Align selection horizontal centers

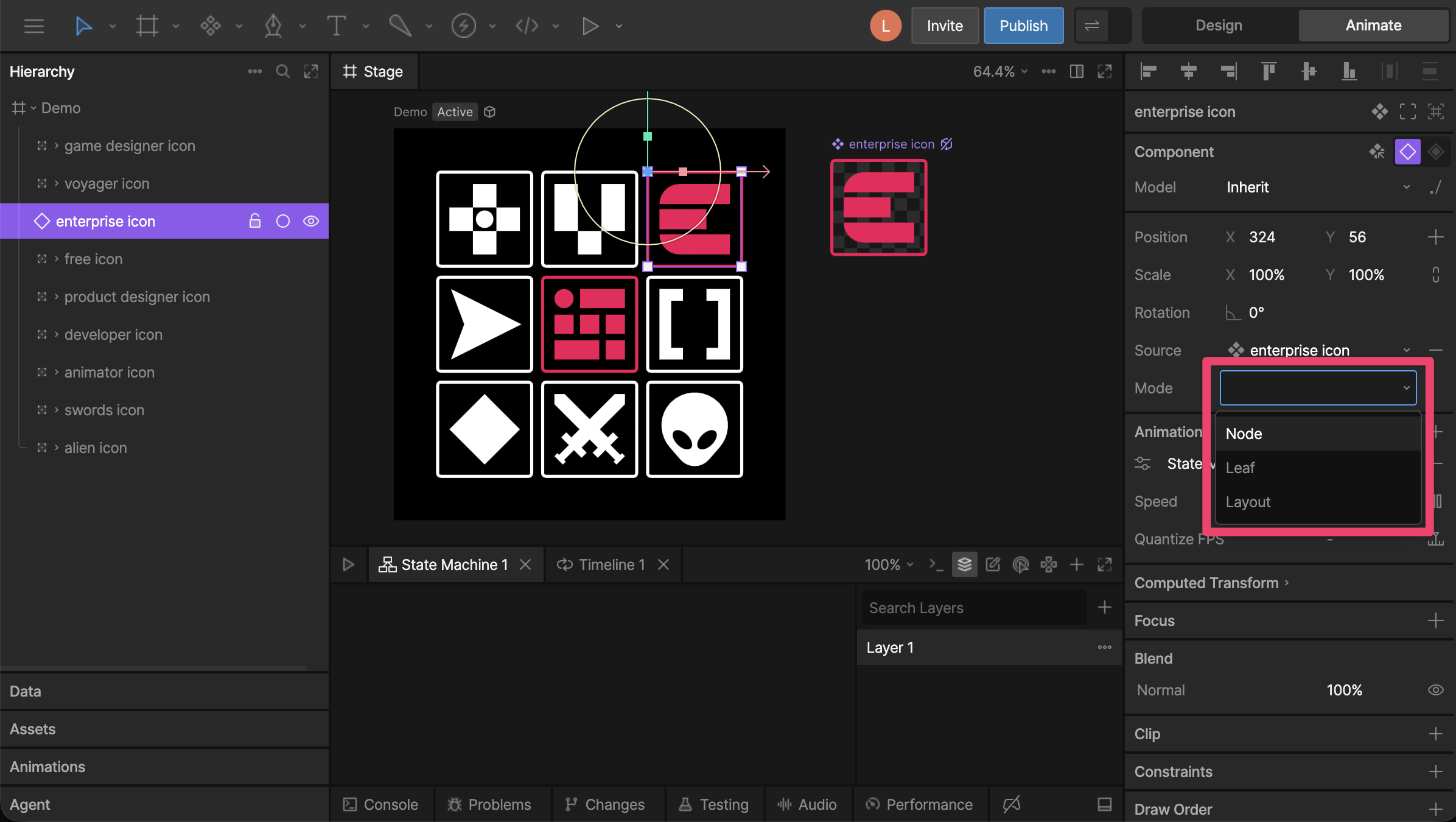coord(1188,72)
